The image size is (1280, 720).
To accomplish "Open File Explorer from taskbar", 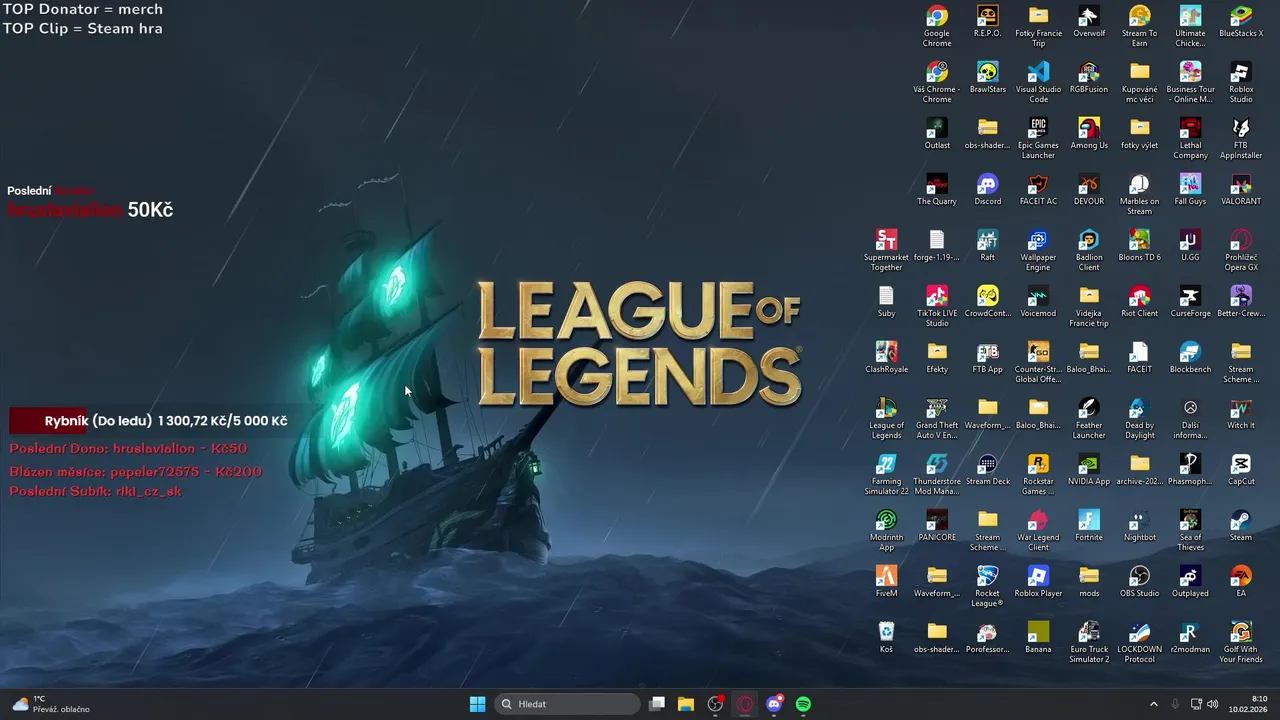I will [x=686, y=704].
